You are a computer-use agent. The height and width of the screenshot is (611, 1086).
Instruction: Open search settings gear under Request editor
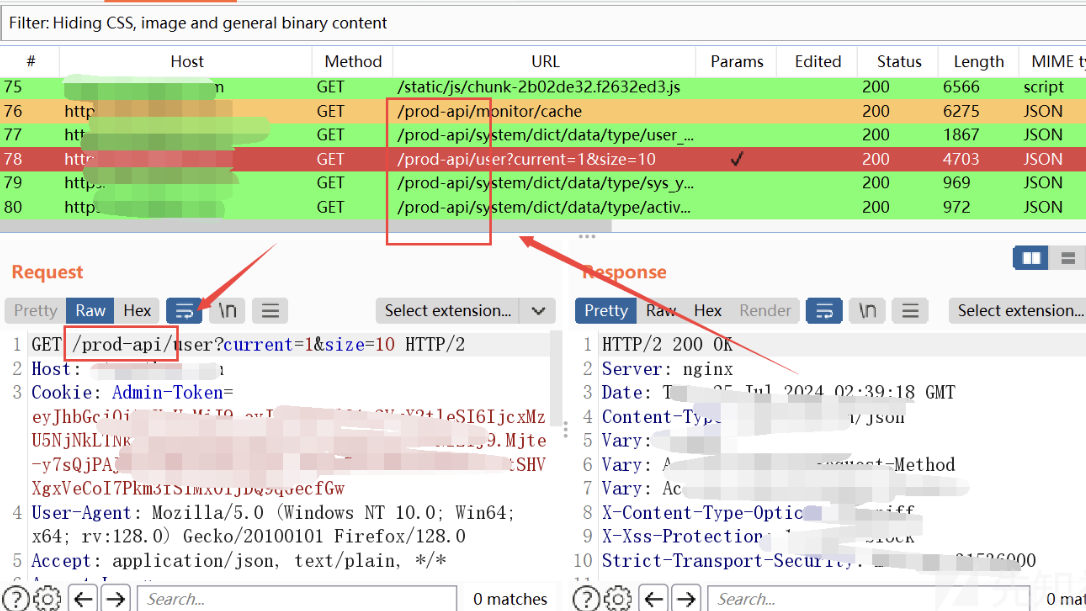pos(47,599)
